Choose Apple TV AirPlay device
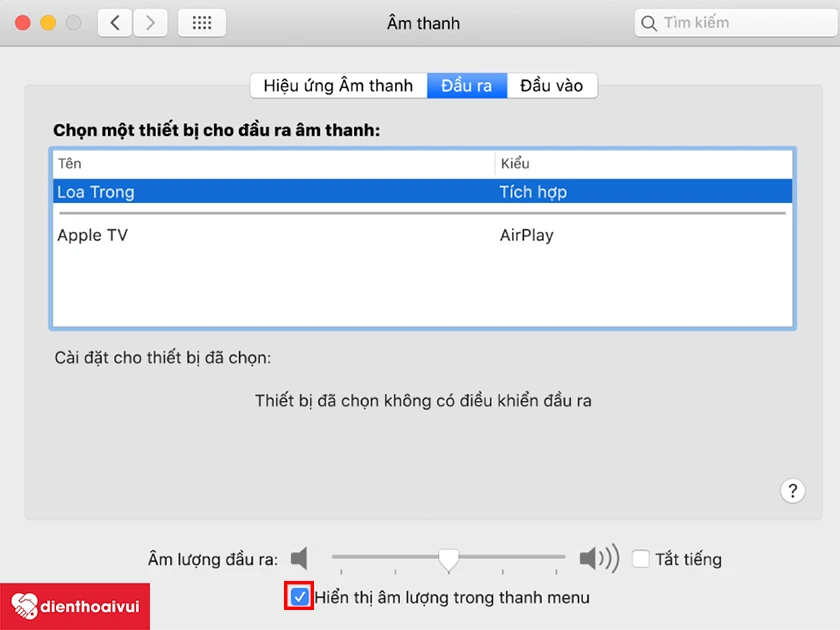Screen dimensions: 840x630 (422, 235)
